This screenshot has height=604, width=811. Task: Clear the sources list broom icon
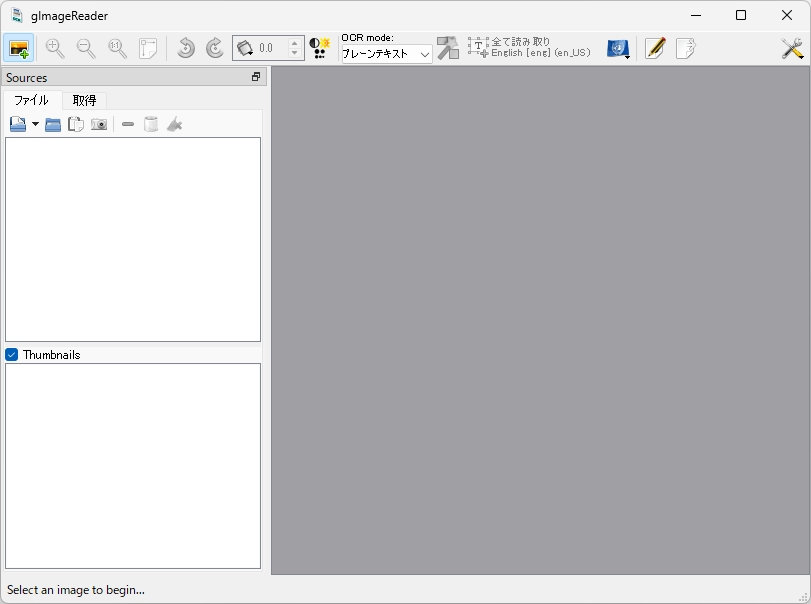click(x=174, y=125)
